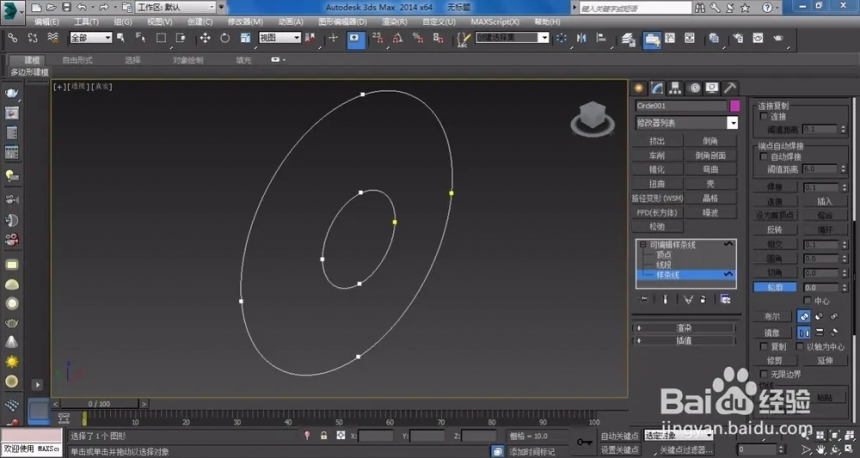Pick the Rectangular Selection Region tool

[161, 38]
